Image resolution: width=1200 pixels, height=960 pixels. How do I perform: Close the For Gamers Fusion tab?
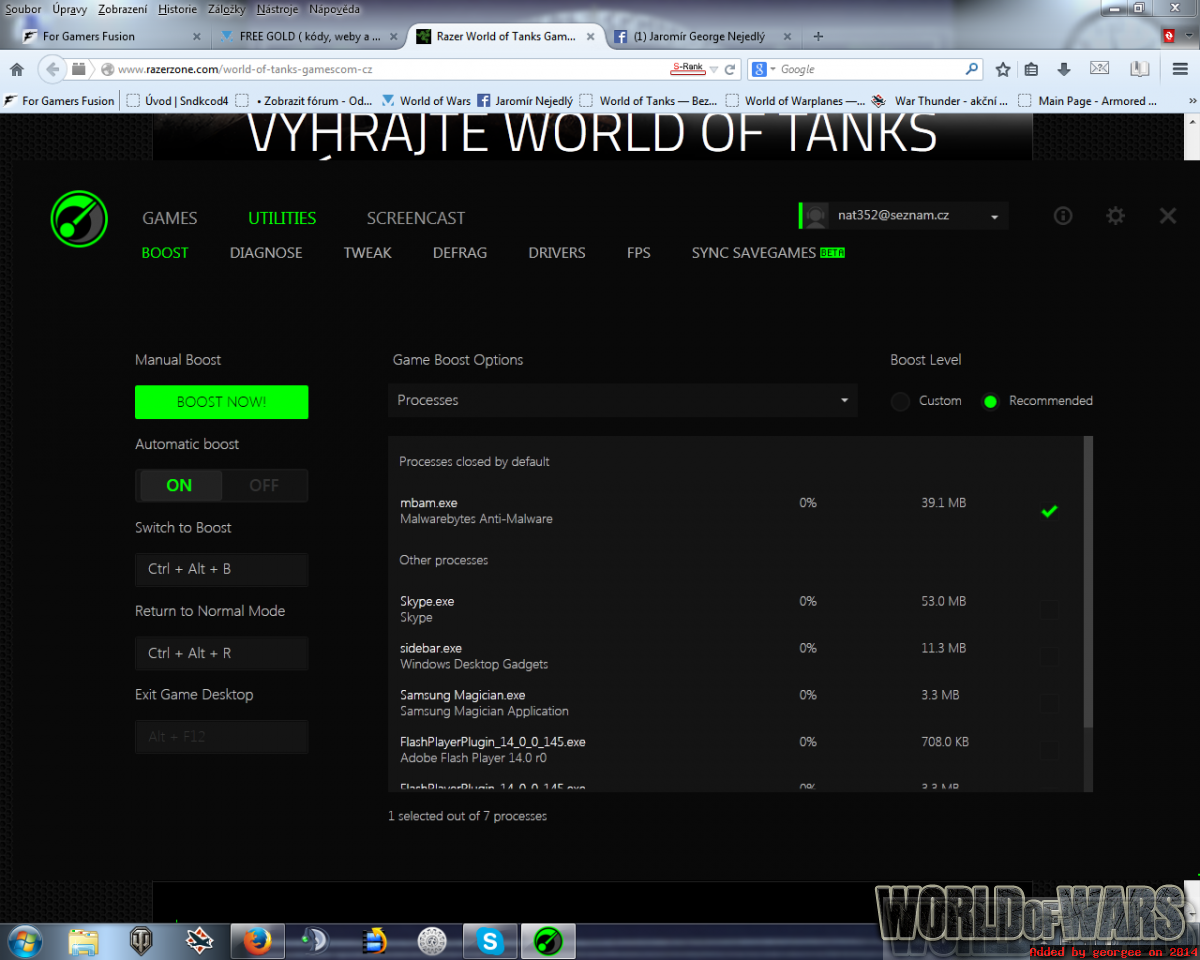pos(196,37)
